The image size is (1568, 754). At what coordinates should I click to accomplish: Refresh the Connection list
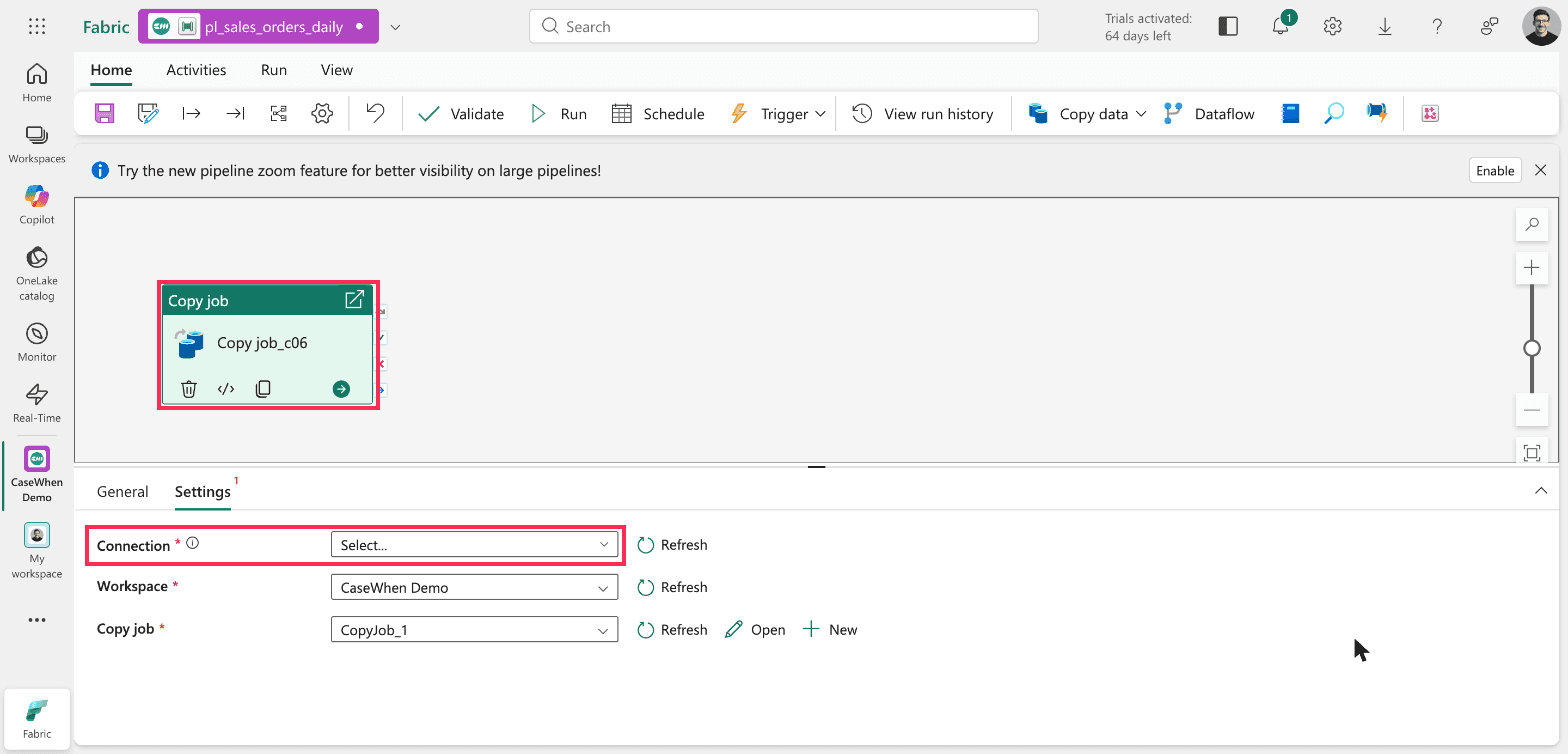click(x=672, y=545)
